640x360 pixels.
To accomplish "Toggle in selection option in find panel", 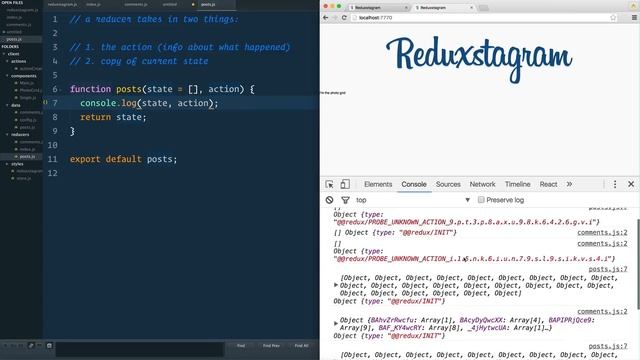I will [39, 346].
